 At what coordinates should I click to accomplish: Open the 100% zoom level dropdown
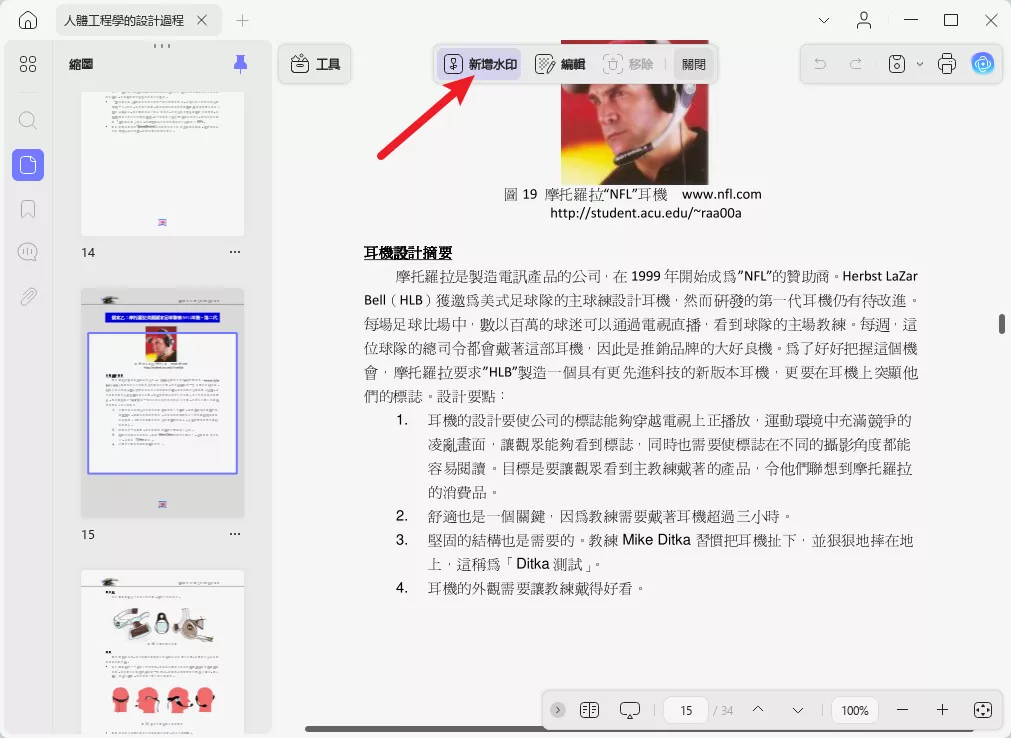pyautogui.click(x=855, y=710)
